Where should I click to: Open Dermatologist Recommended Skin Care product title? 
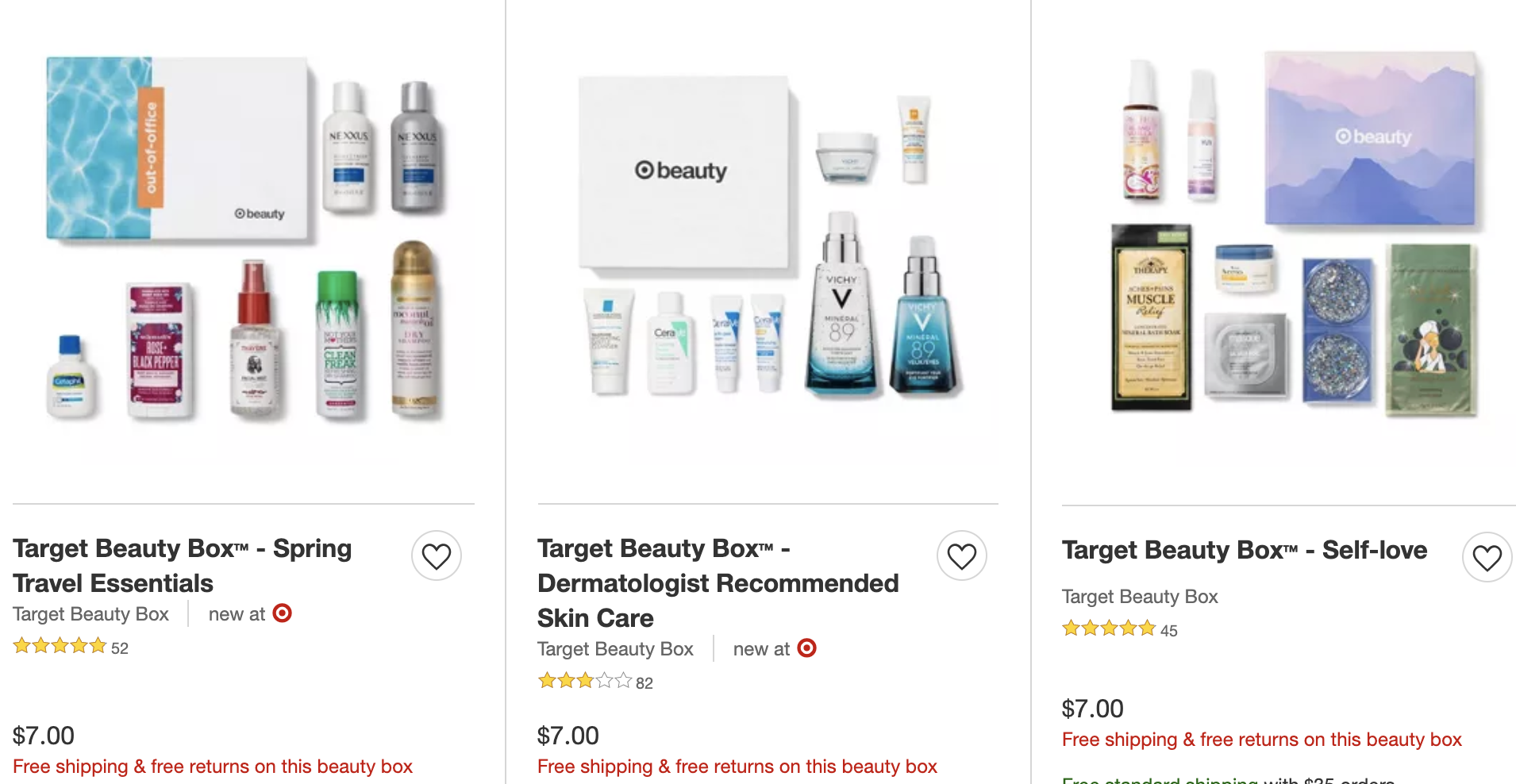pyautogui.click(x=718, y=583)
